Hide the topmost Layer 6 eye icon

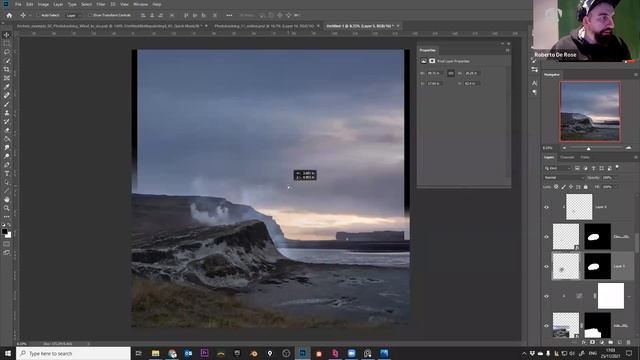[x=547, y=207]
